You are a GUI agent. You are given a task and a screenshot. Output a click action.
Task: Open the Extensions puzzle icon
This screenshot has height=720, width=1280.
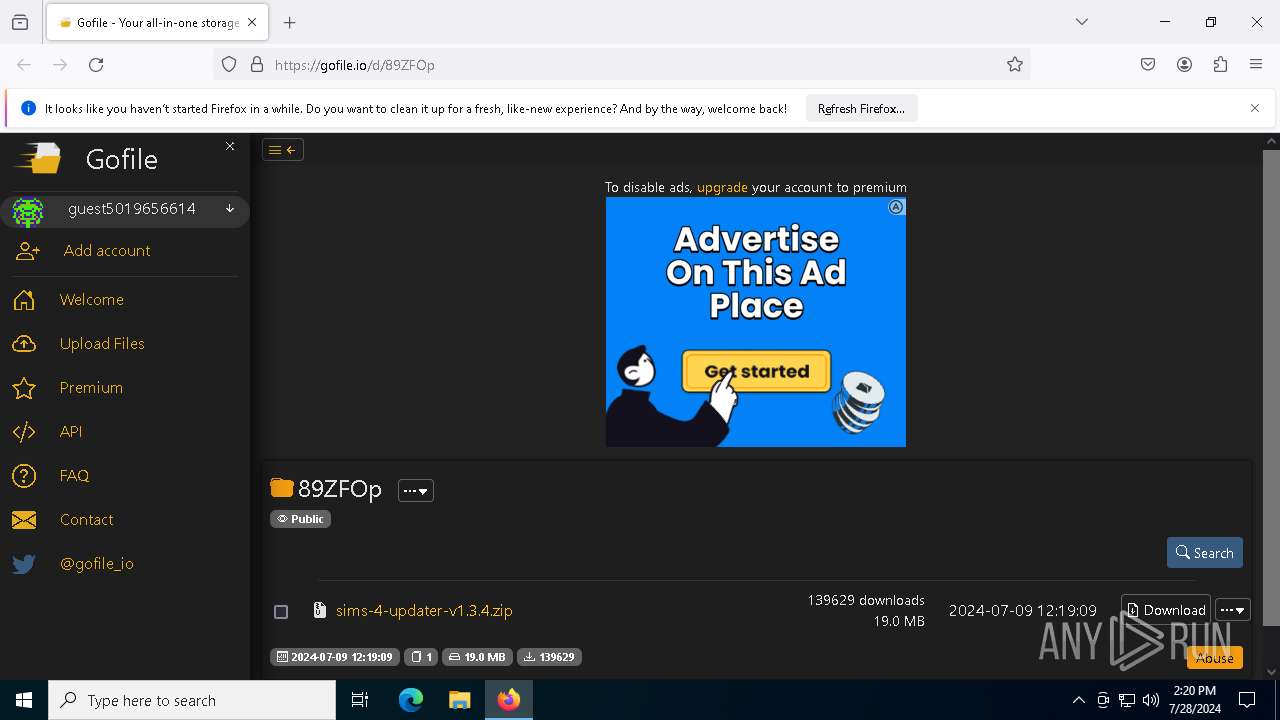click(x=1220, y=65)
